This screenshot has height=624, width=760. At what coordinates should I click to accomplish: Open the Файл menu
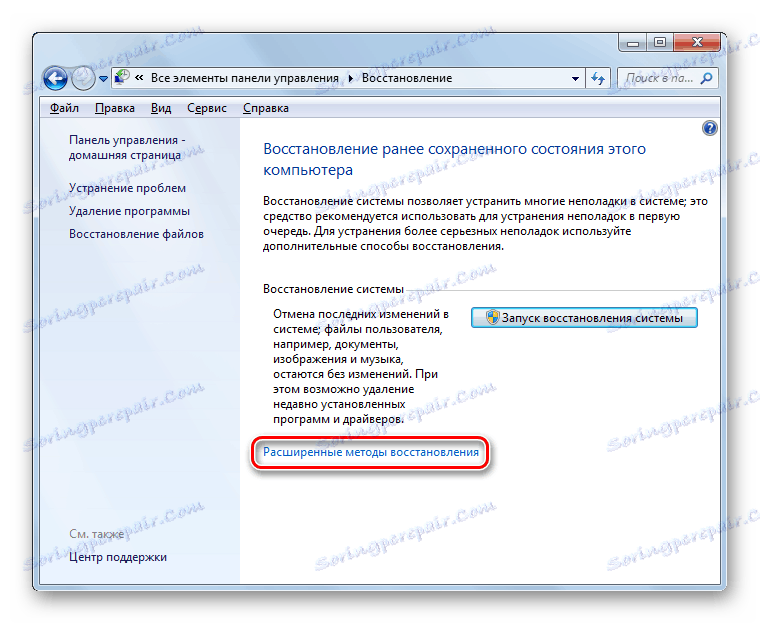64,108
